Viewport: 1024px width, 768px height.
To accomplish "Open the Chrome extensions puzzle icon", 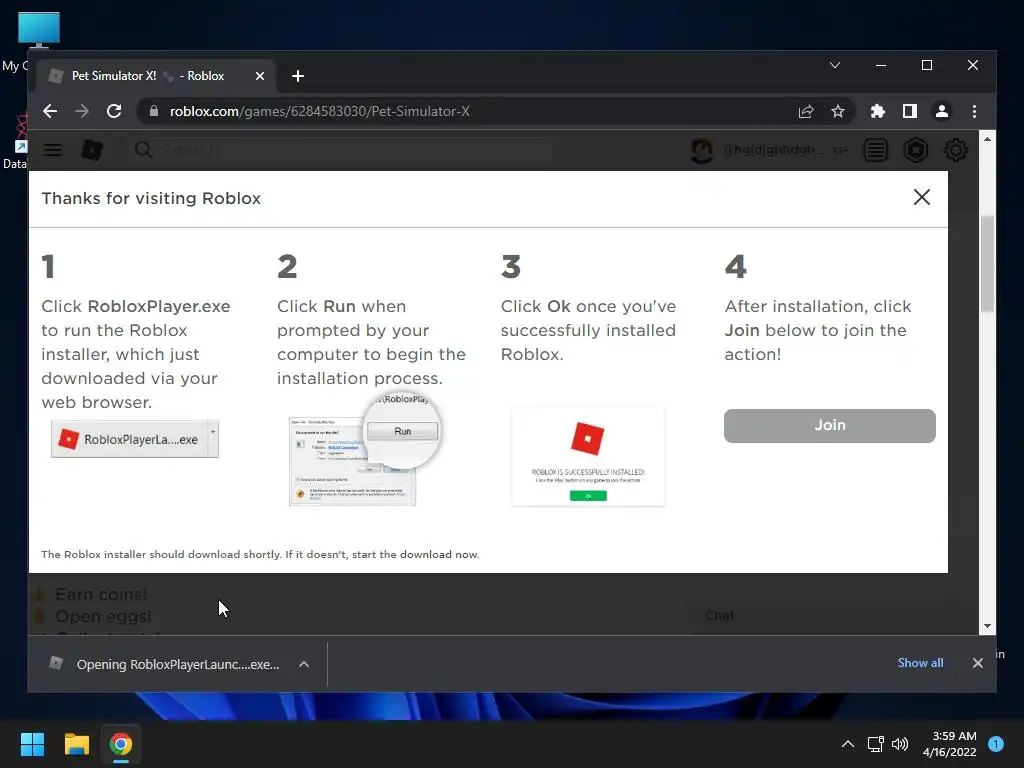I will 878,112.
